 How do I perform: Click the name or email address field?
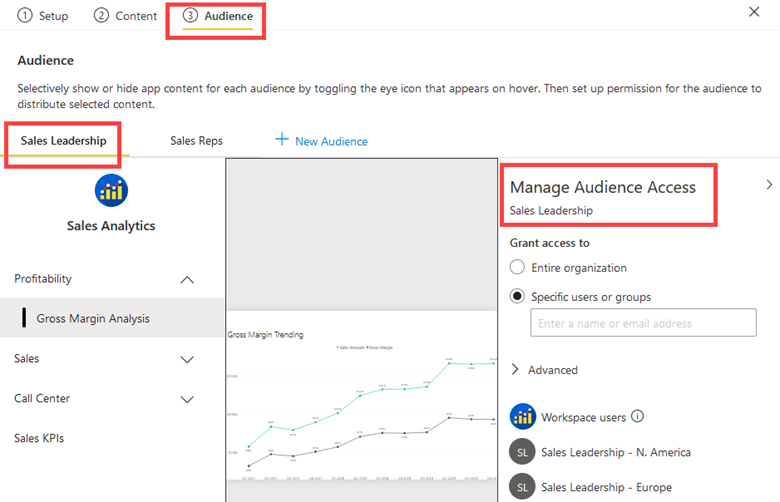[642, 323]
